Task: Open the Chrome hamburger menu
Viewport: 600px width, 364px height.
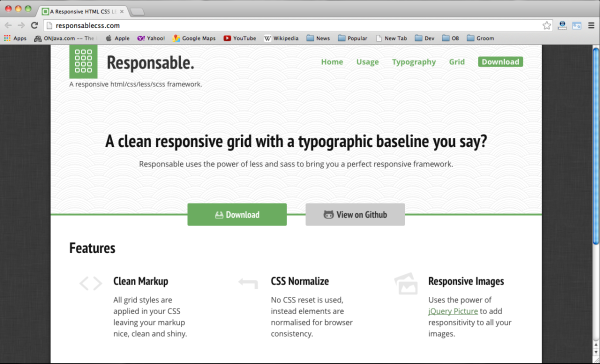Action: coord(591,26)
